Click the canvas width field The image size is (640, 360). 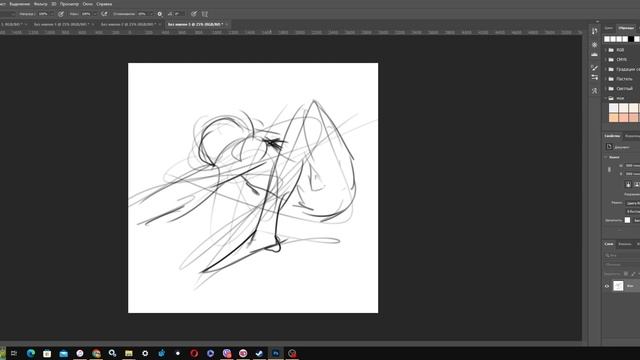pyautogui.click(x=632, y=166)
